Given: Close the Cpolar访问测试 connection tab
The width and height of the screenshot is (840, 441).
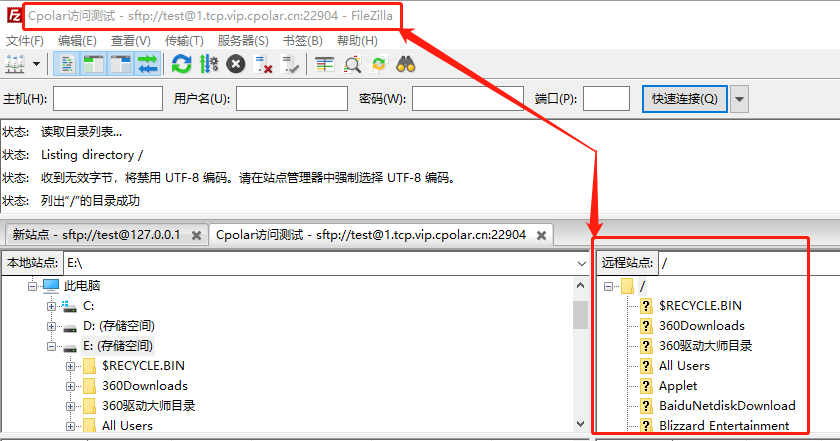Looking at the screenshot, I should coord(542,235).
